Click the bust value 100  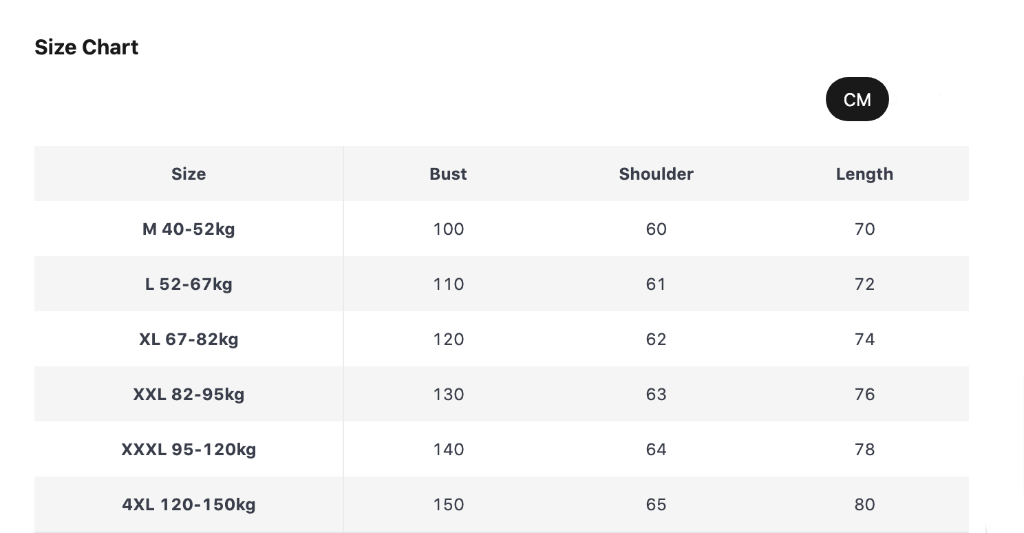point(448,229)
